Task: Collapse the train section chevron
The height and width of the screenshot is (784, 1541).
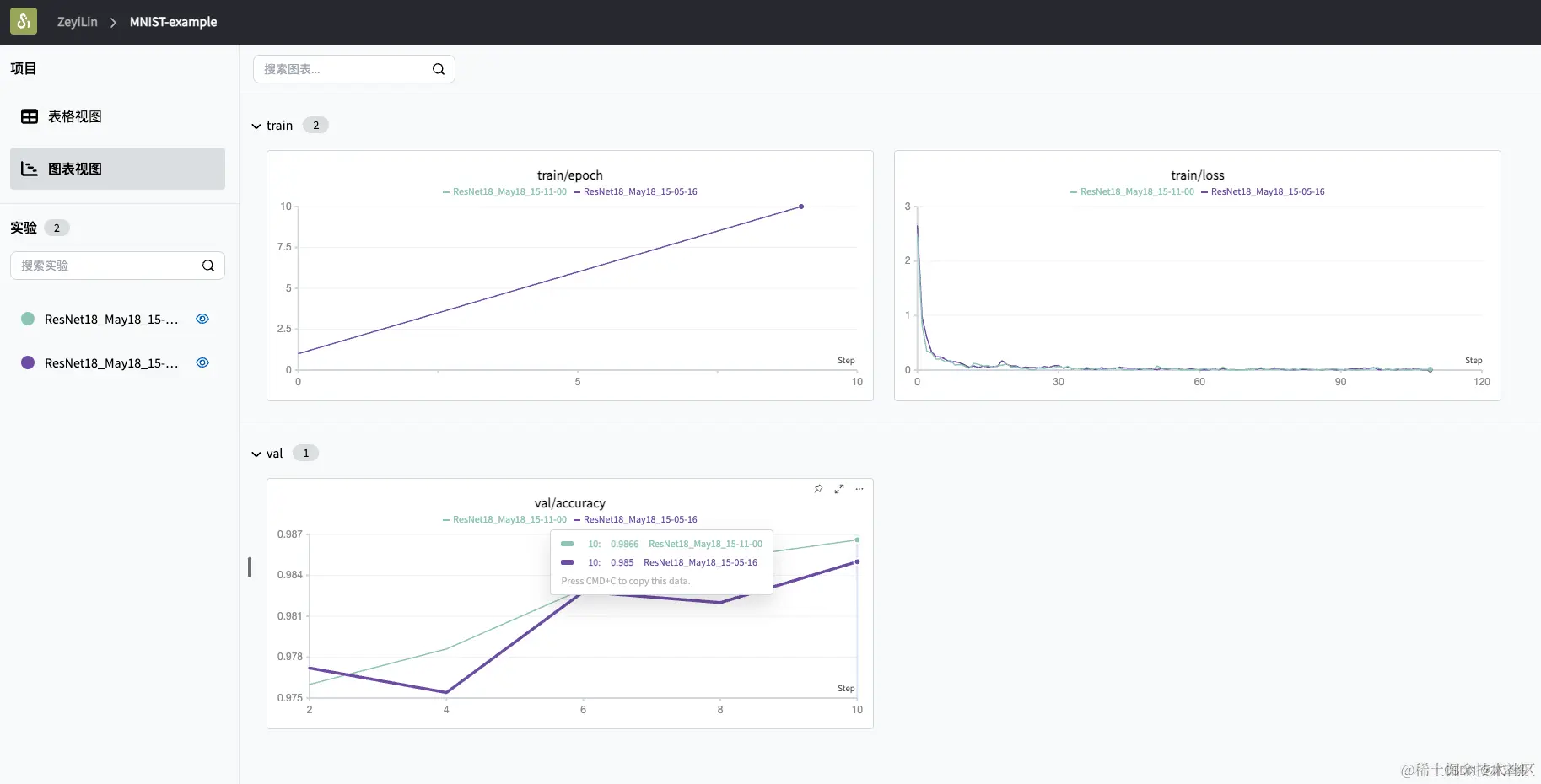Action: [256, 126]
